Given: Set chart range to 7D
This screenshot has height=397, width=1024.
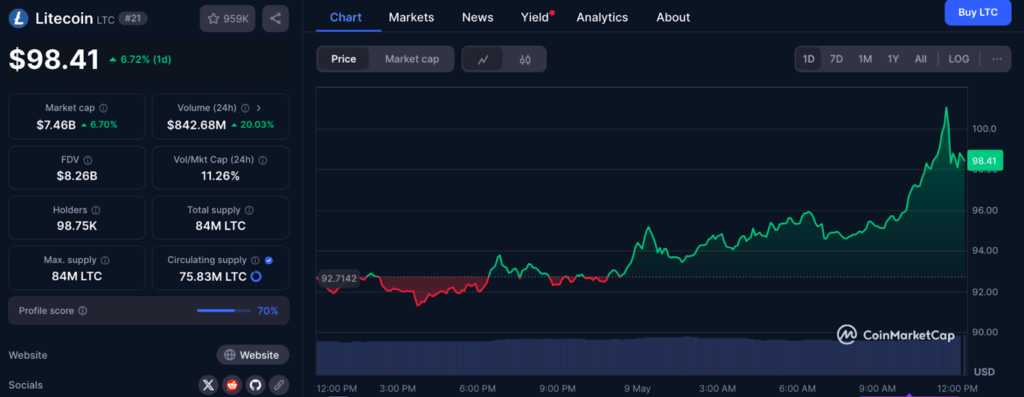Looking at the screenshot, I should pos(836,59).
